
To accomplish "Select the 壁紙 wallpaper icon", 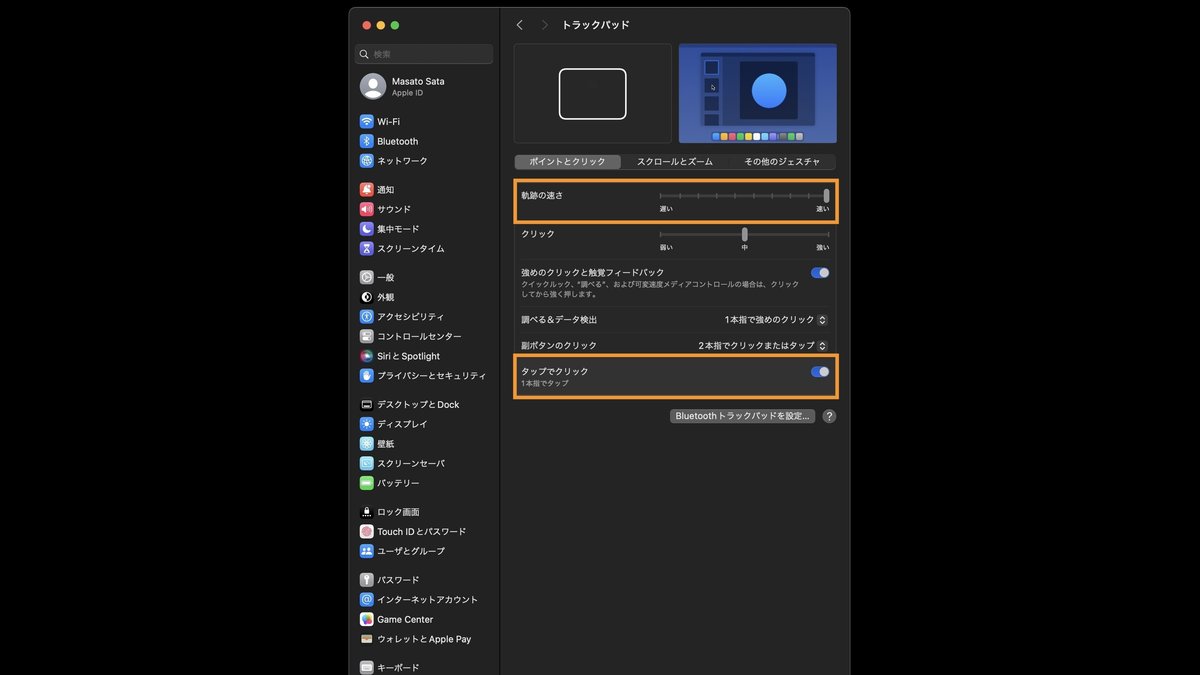I will click(367, 443).
